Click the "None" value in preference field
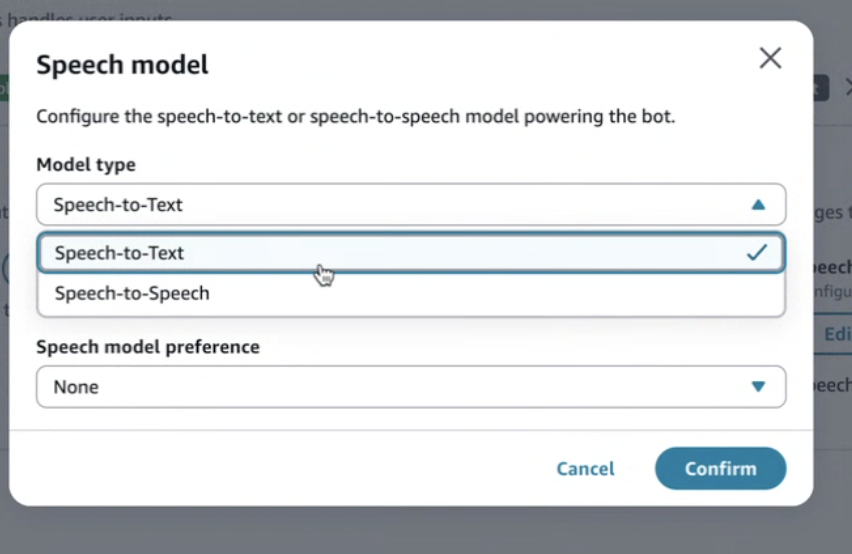 (x=76, y=387)
